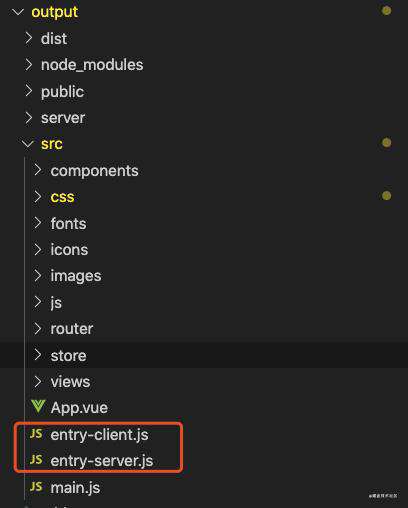Click the modified dot on src folder
Viewport: 408px width, 508px height.
click(386, 143)
